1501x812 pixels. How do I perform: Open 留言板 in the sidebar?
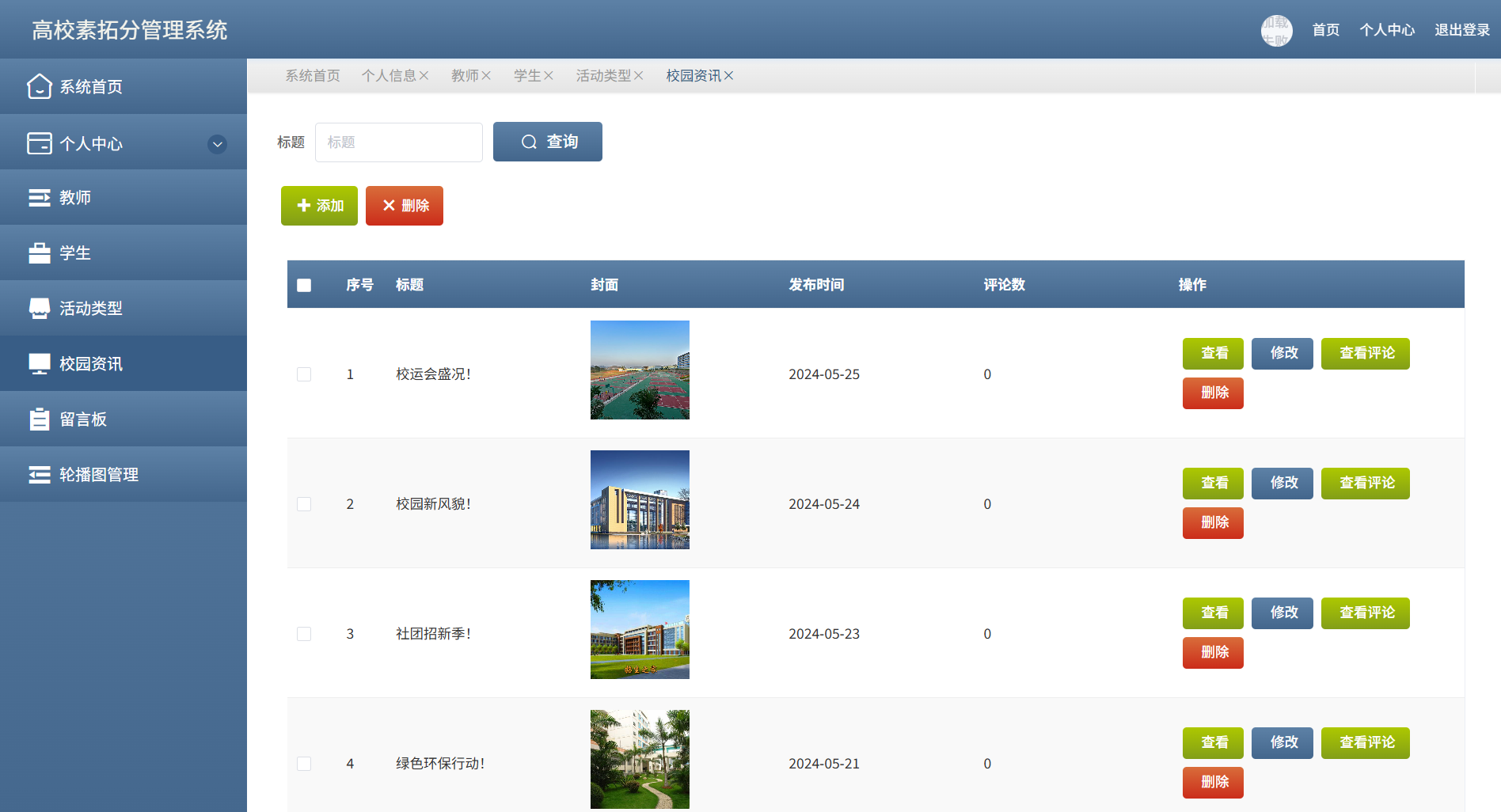[x=123, y=419]
